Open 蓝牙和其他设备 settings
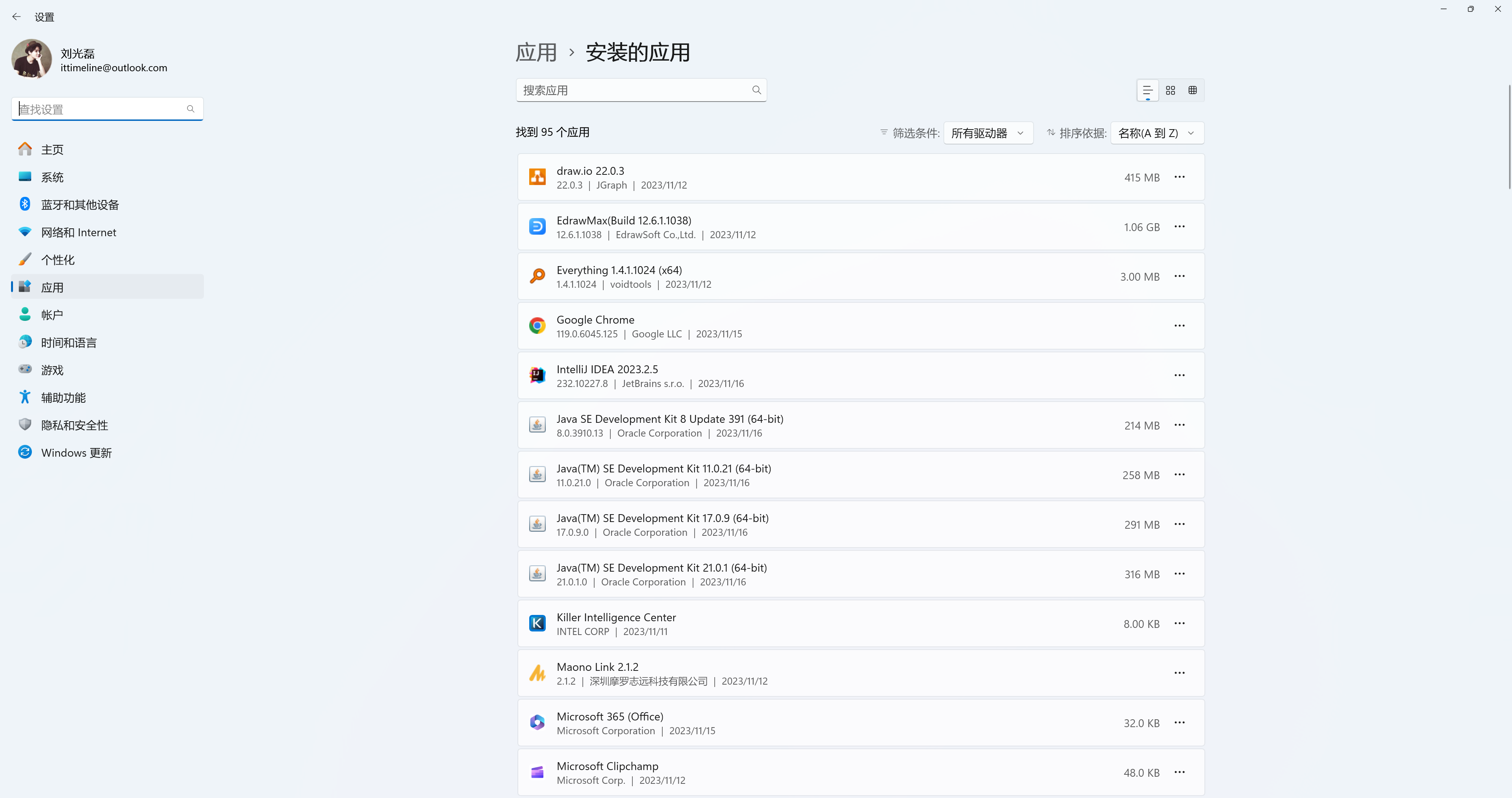Screen dimensions: 1512x798 [107, 204]
